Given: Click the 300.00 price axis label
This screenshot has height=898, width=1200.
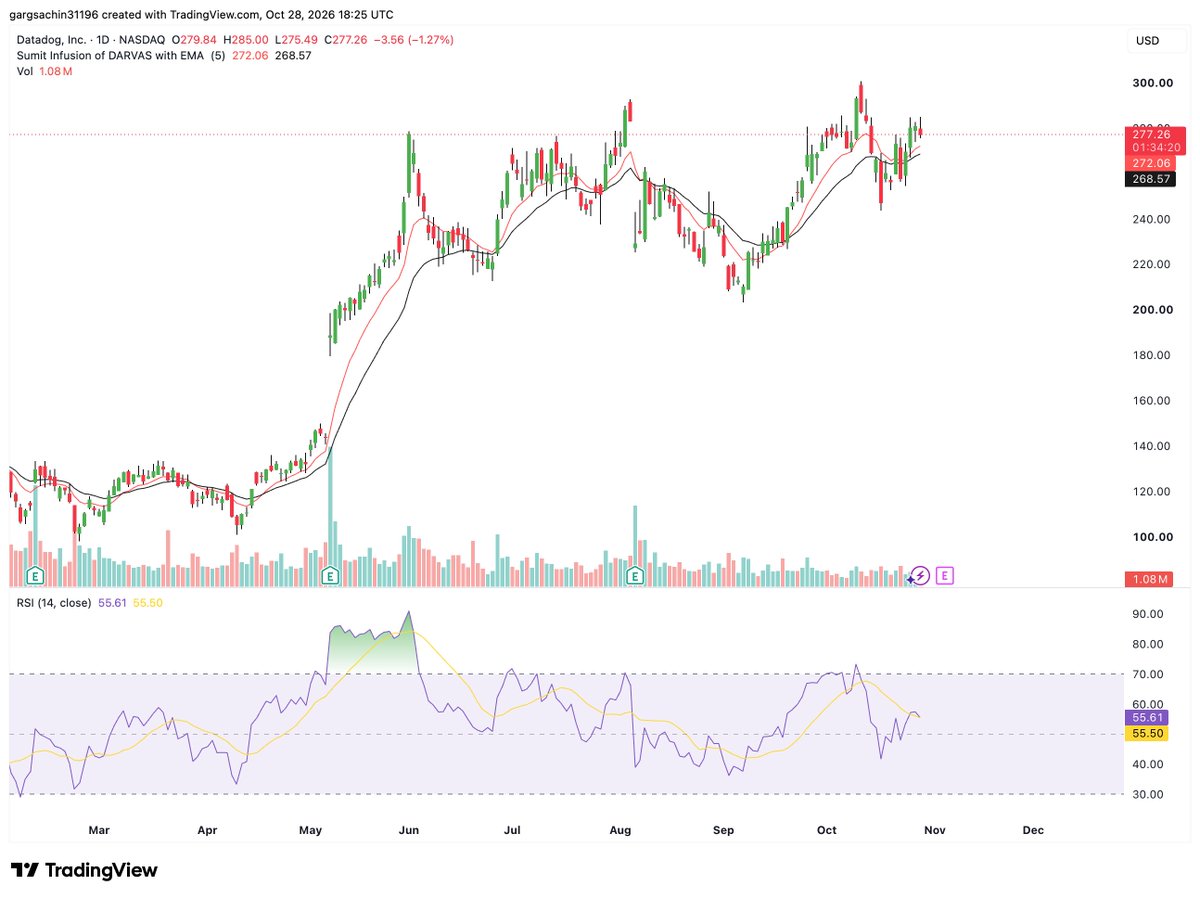Looking at the screenshot, I should (x=1153, y=83).
